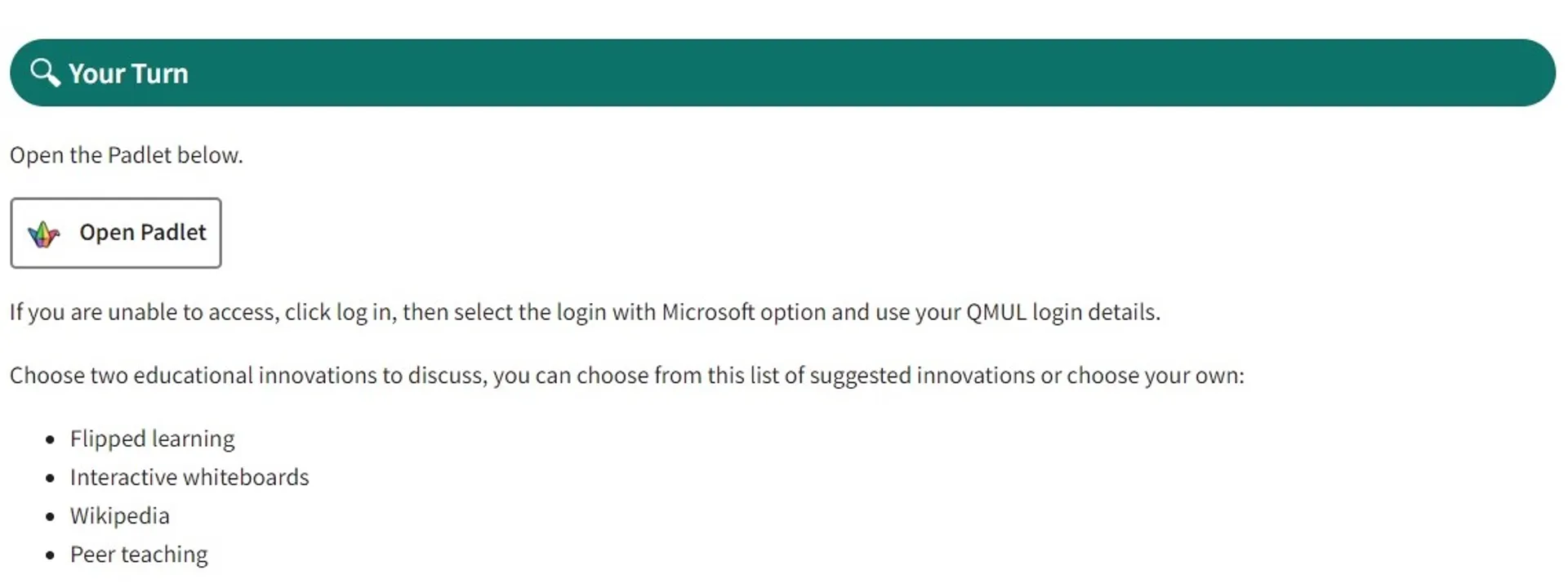Screen dimensions: 1568x584
Task: Click the 'Open the Padlet below.' sentence
Action: 127,155
